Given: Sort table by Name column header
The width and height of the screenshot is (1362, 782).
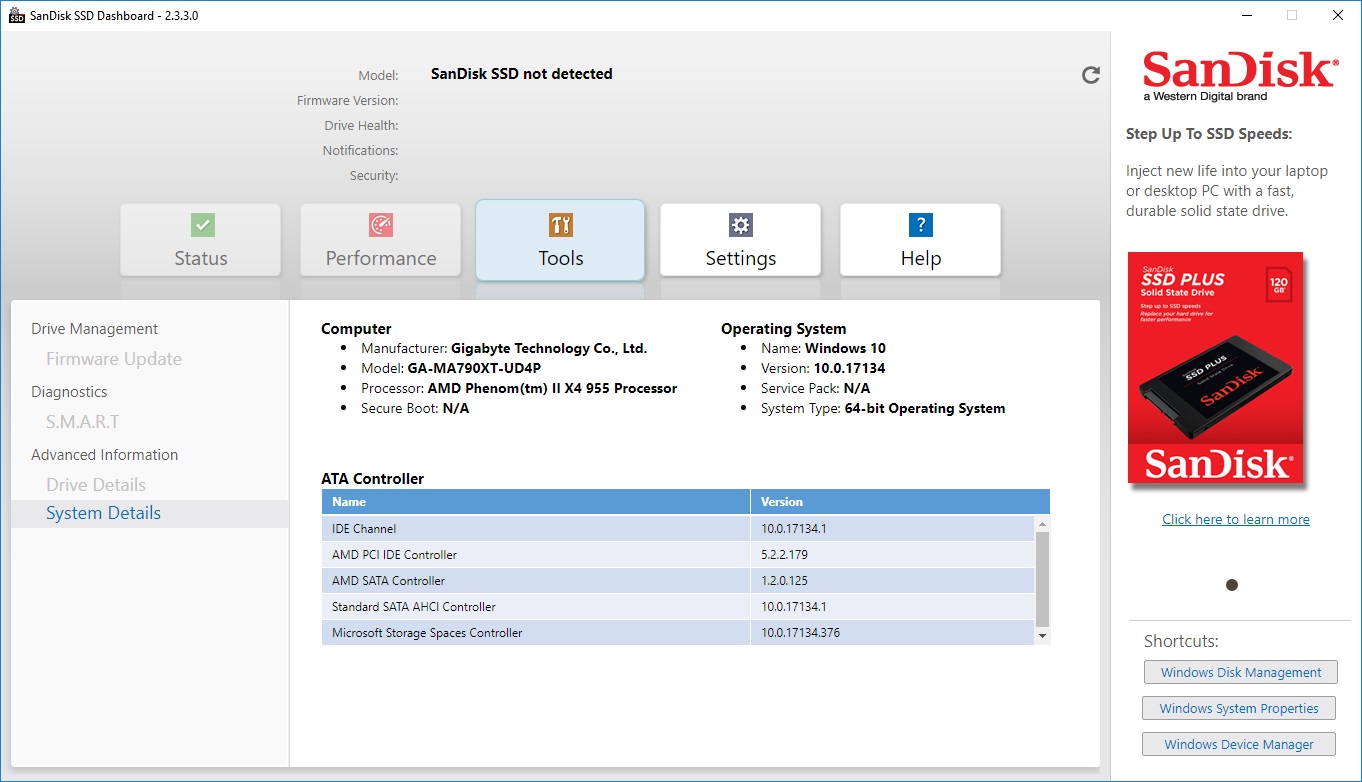Looking at the screenshot, I should [536, 502].
